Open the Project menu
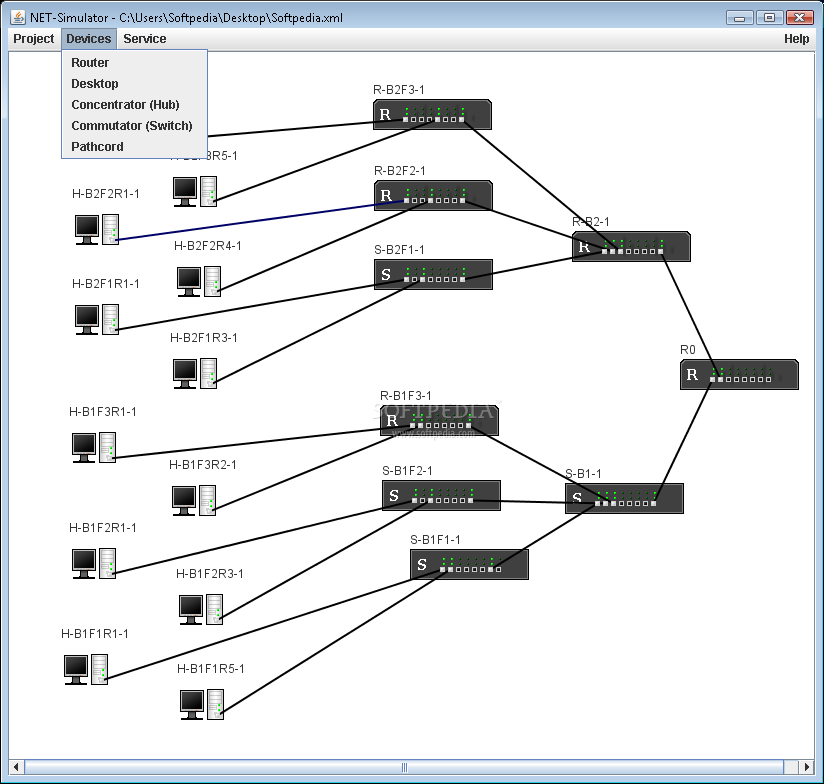Viewport: 824px width, 784px height. tap(34, 39)
